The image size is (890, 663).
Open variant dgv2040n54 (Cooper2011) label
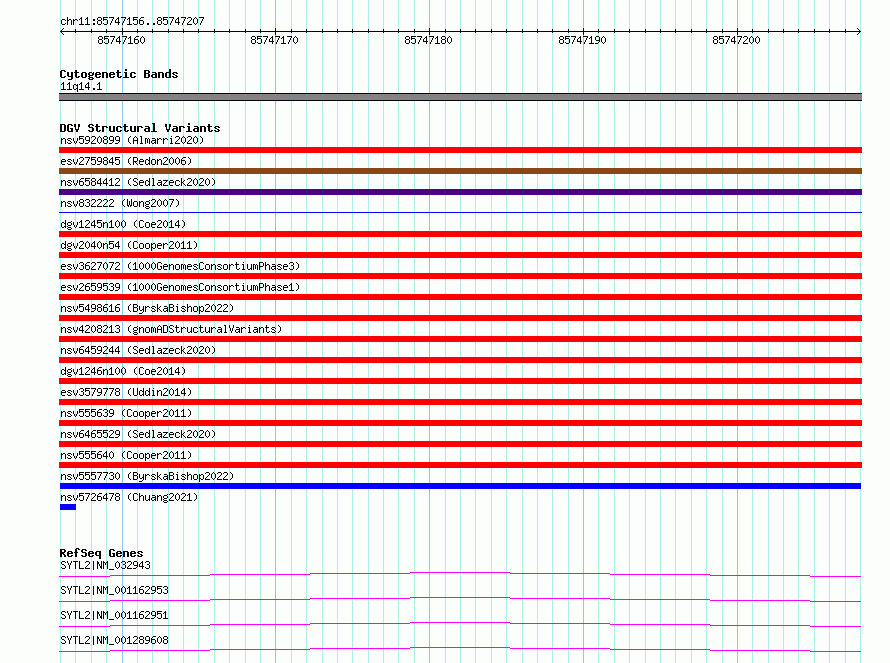129,245
